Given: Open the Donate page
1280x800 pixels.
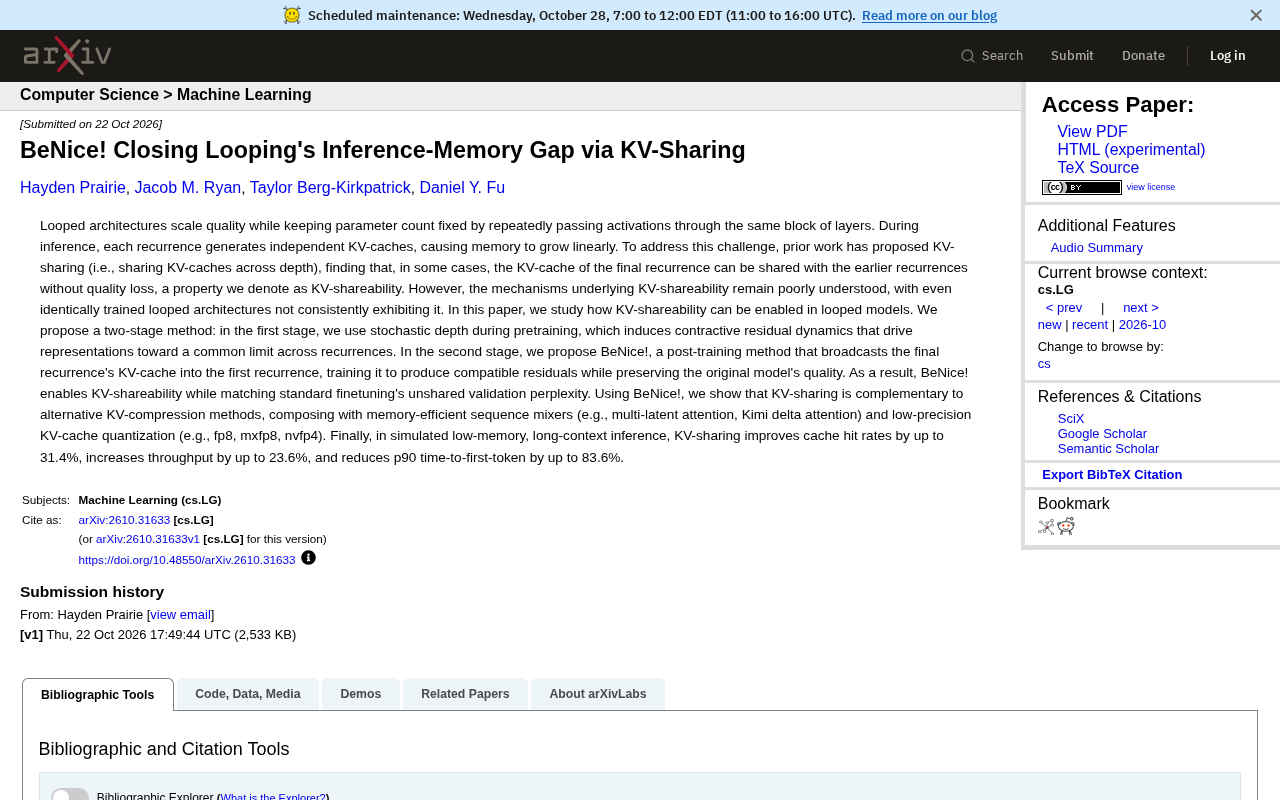Looking at the screenshot, I should click(1143, 56).
